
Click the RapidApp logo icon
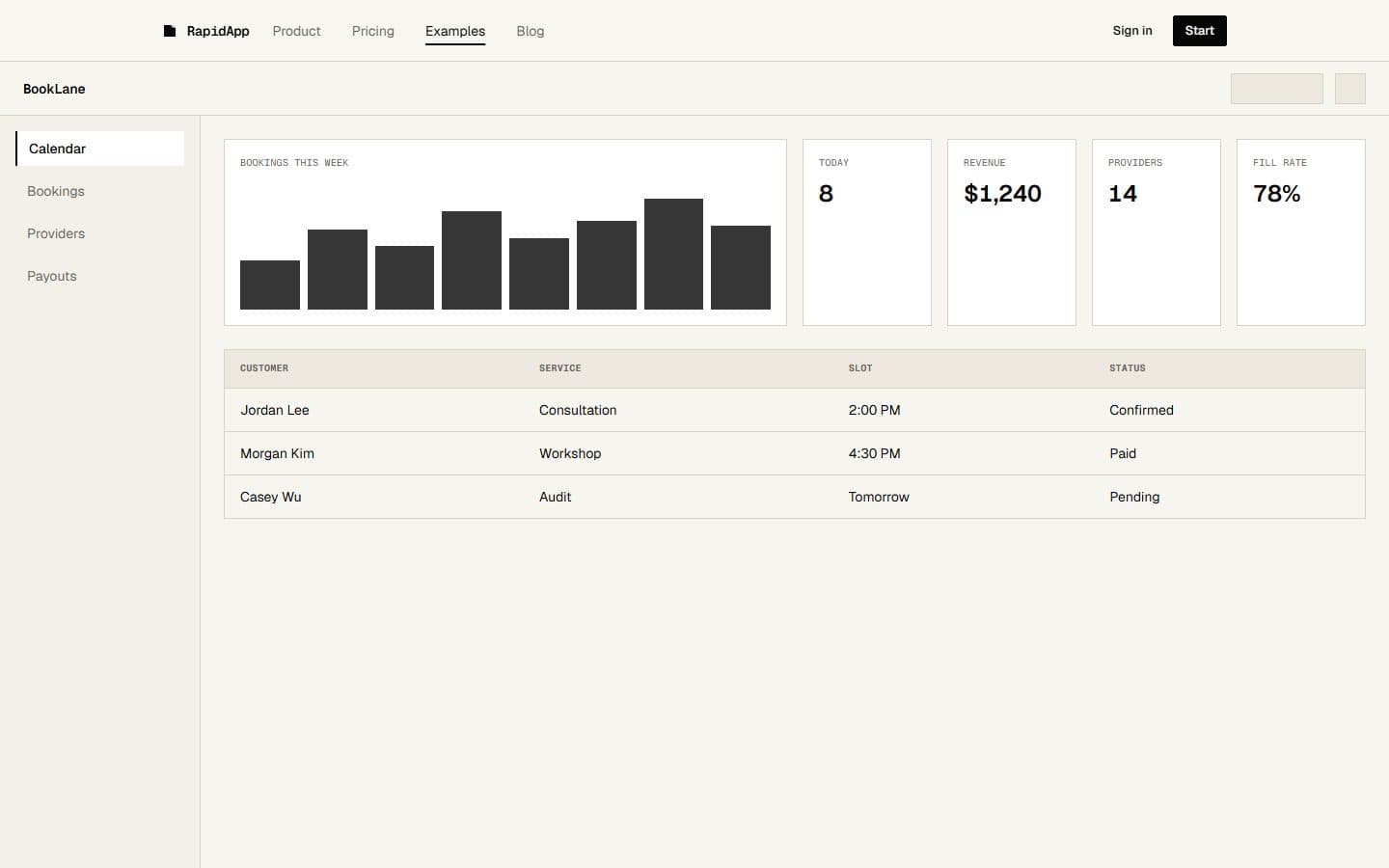point(170,31)
